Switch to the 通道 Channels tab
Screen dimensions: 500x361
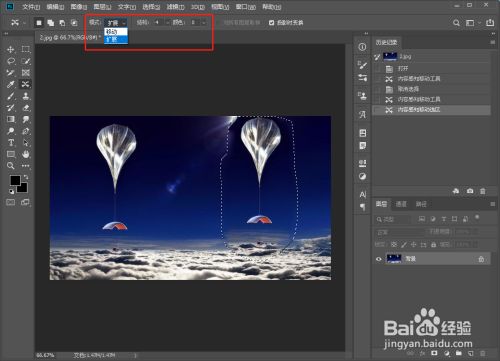point(401,204)
